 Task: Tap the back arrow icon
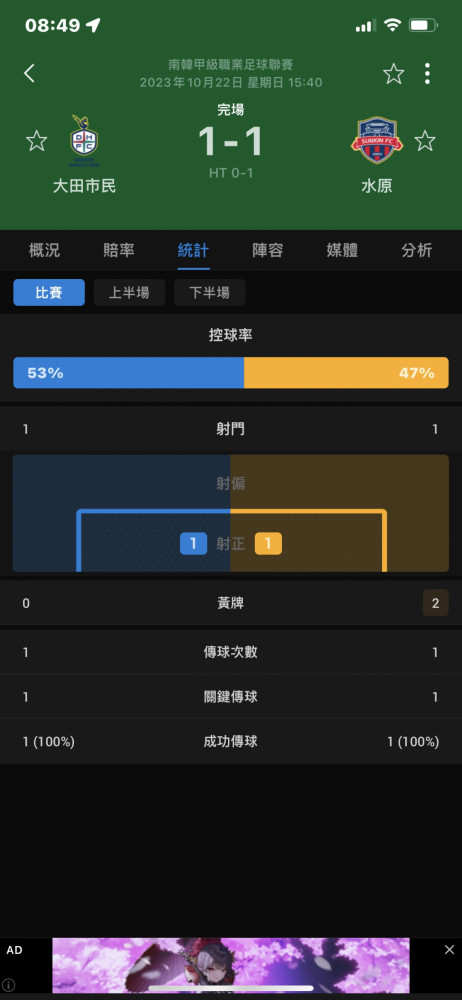click(29, 73)
